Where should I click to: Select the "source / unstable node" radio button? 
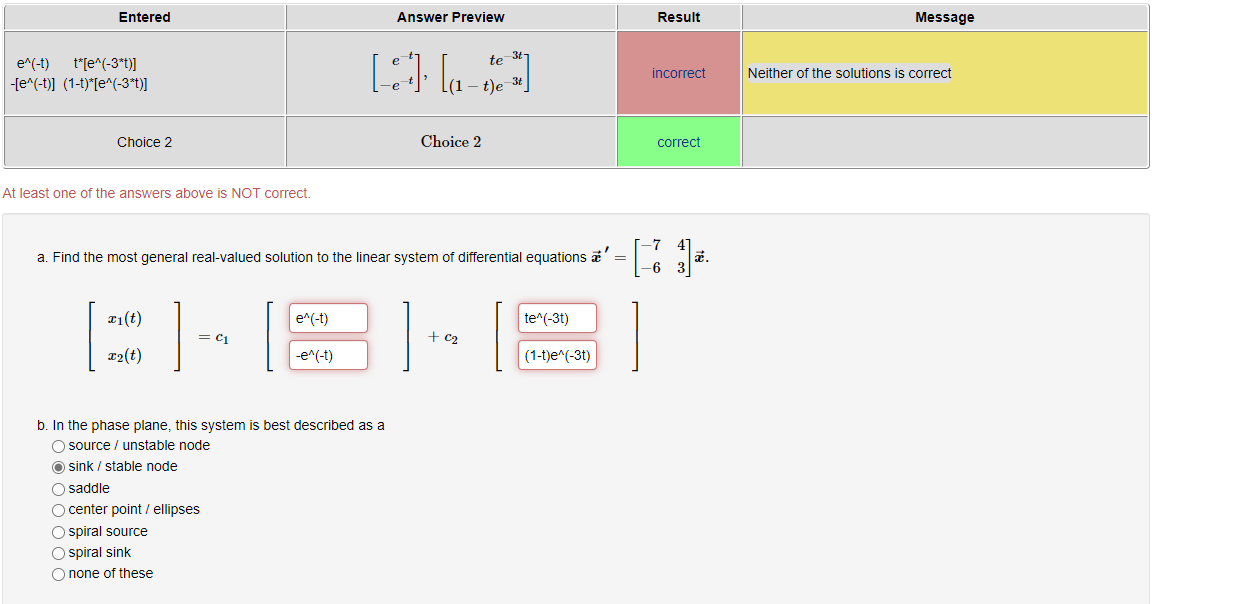click(x=58, y=446)
